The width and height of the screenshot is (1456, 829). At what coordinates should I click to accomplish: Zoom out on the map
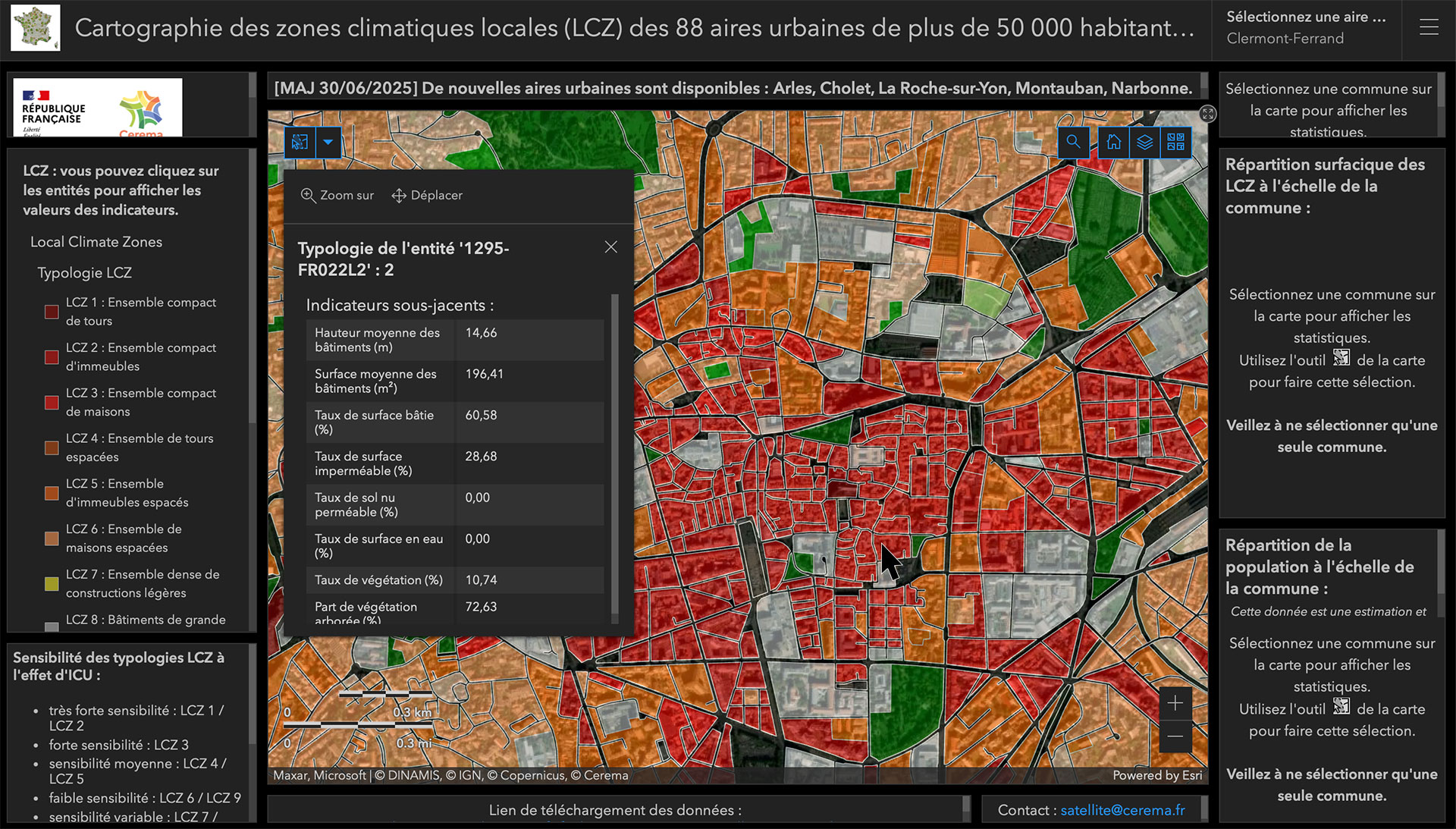tap(1175, 736)
